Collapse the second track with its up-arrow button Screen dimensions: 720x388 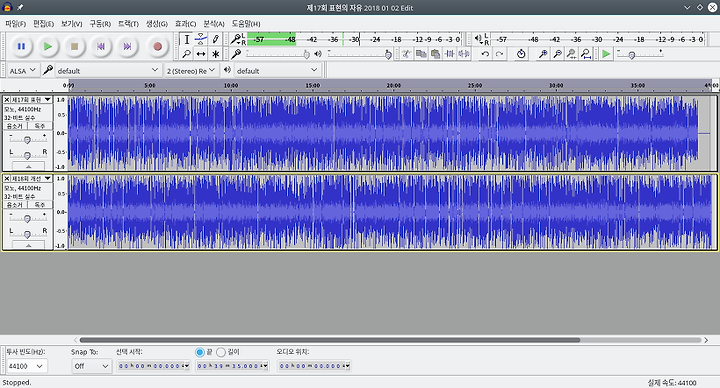28,245
